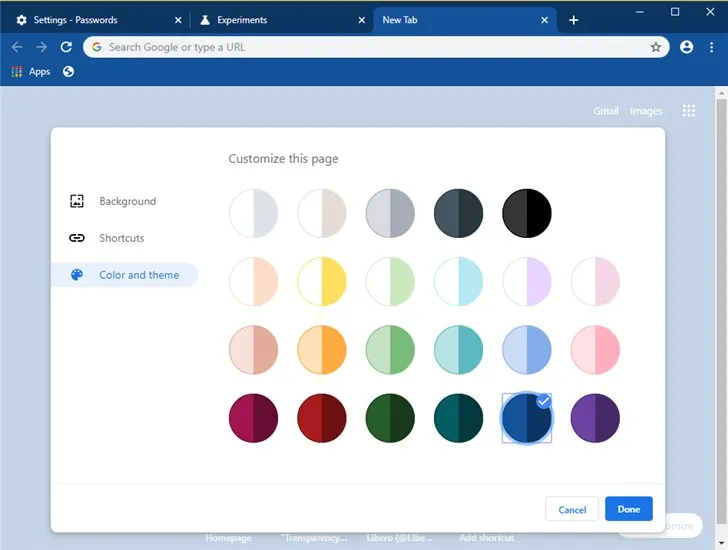Screen dimensions: 728x550
Task: Apply the dark green color theme
Action: [x=390, y=418]
